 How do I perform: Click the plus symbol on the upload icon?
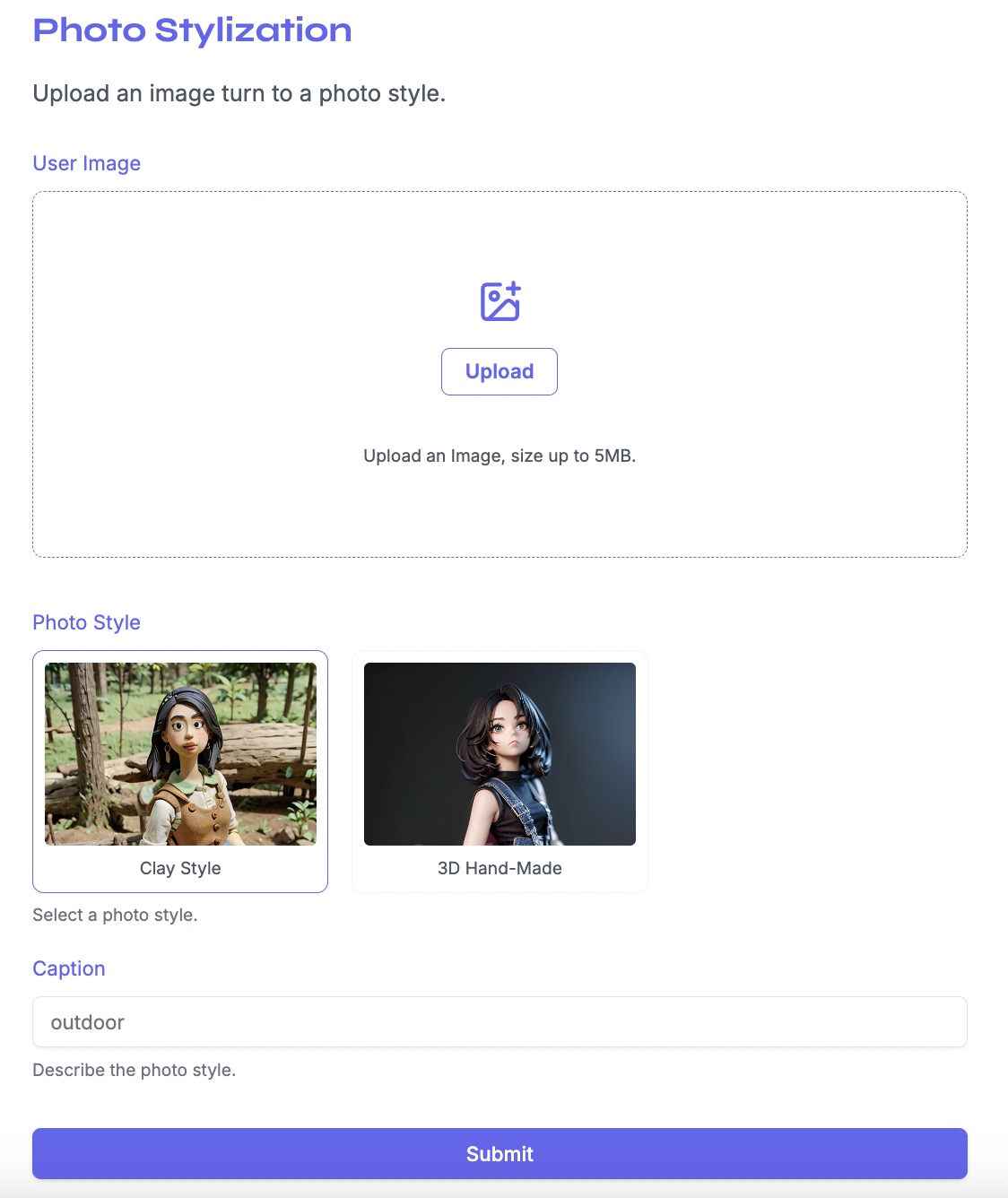512,289
